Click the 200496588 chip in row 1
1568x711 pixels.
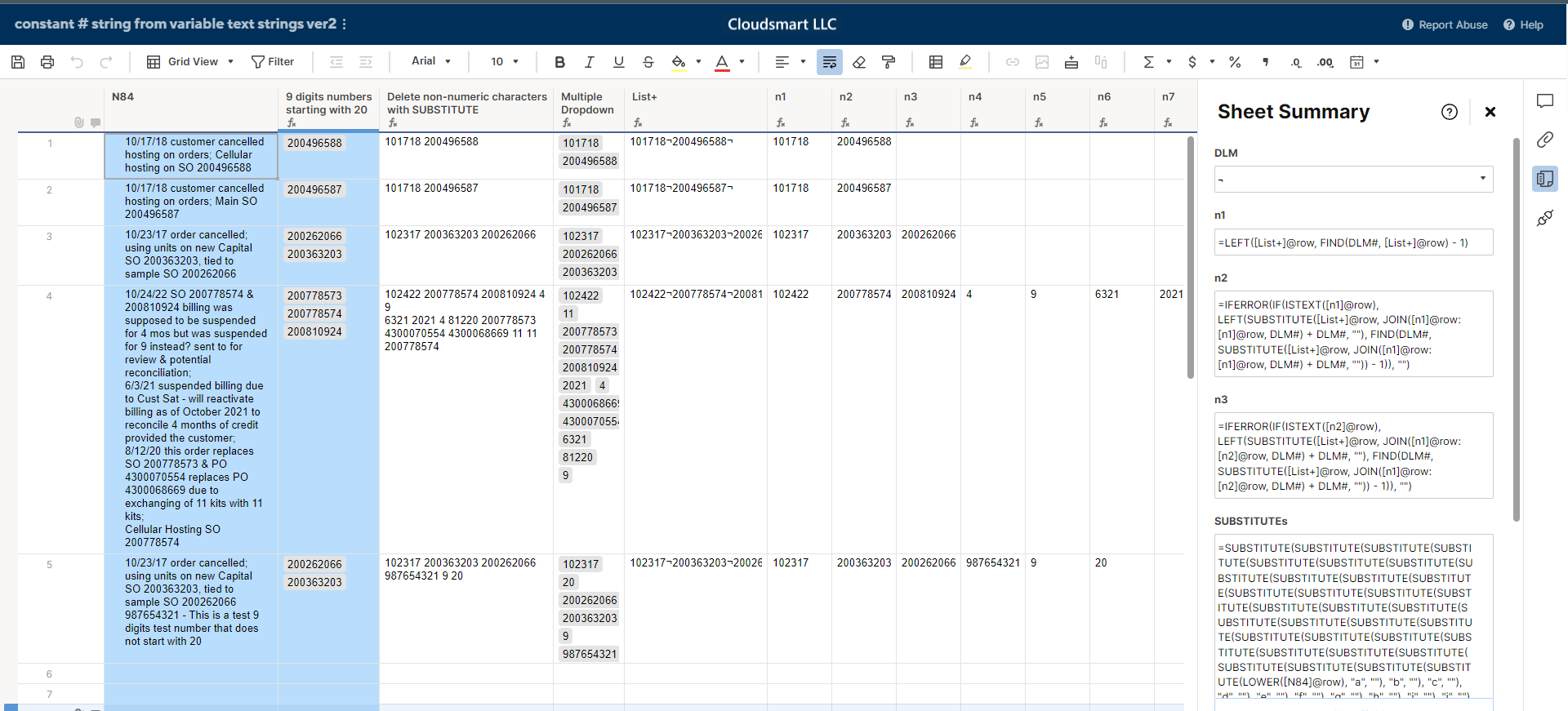point(314,143)
